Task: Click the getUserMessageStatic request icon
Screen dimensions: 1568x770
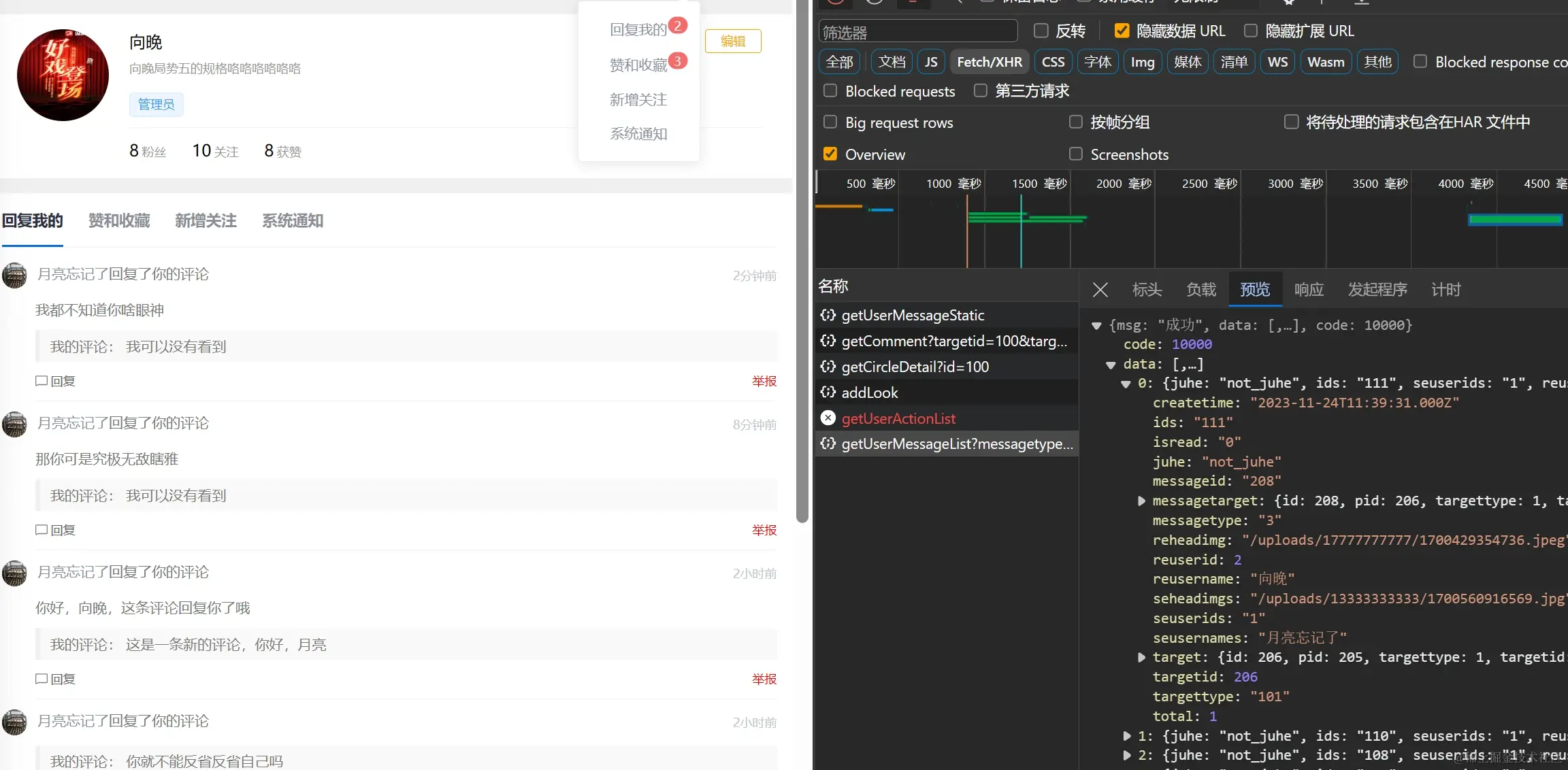Action: point(828,315)
